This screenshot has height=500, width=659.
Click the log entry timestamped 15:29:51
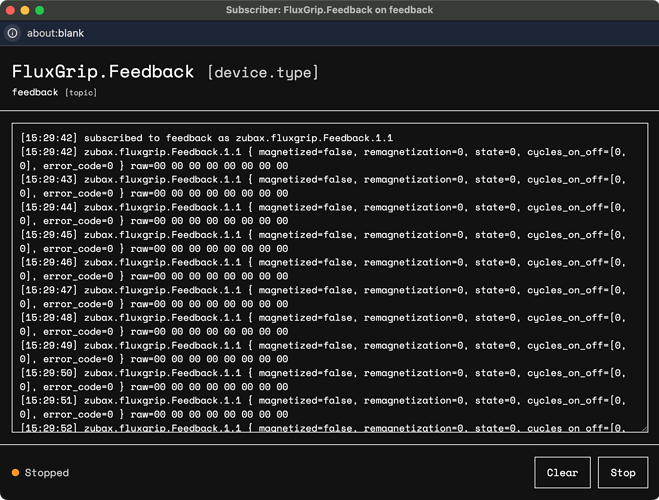pyautogui.click(x=323, y=407)
